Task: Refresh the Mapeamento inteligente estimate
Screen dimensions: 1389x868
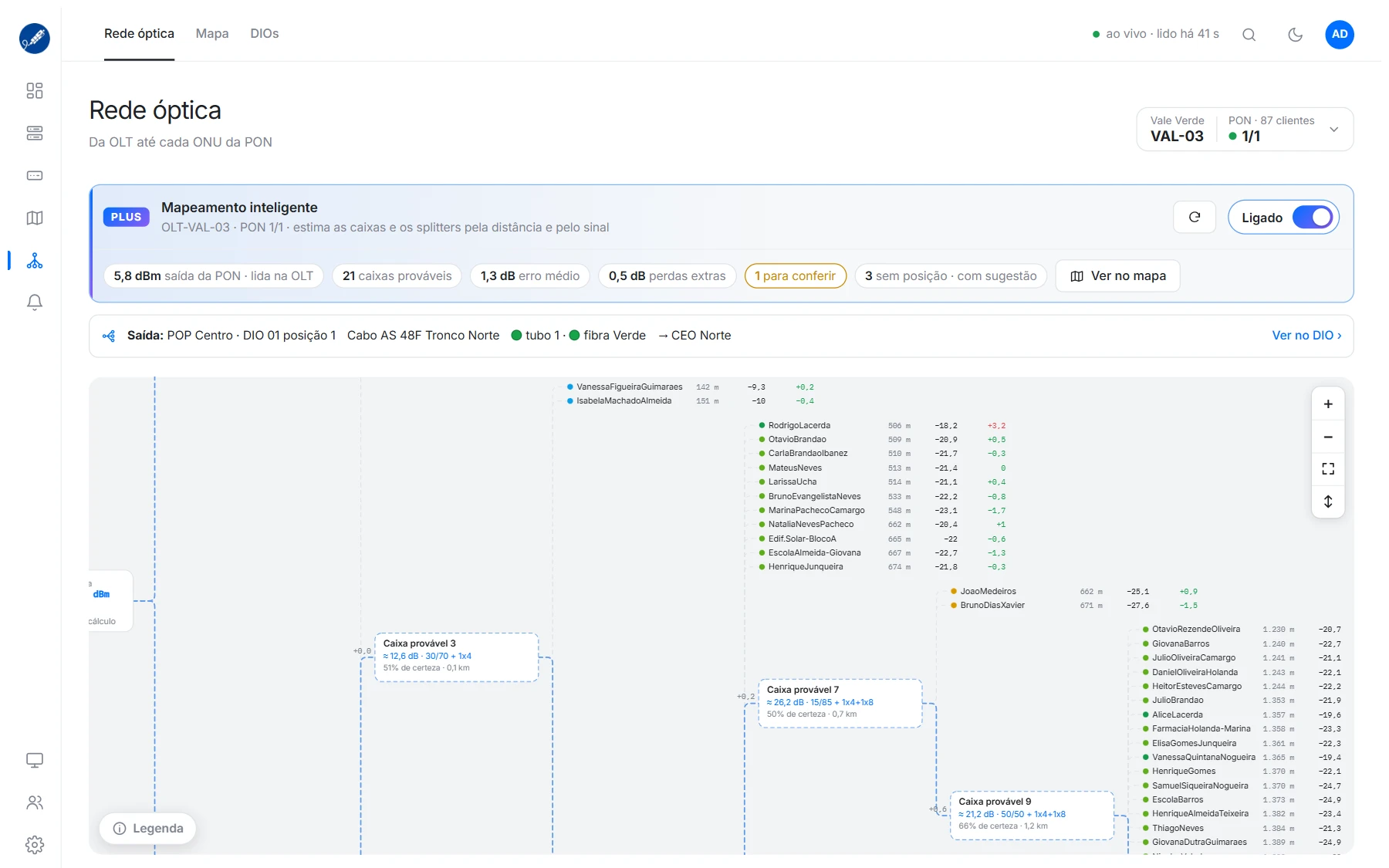Action: click(x=1195, y=218)
